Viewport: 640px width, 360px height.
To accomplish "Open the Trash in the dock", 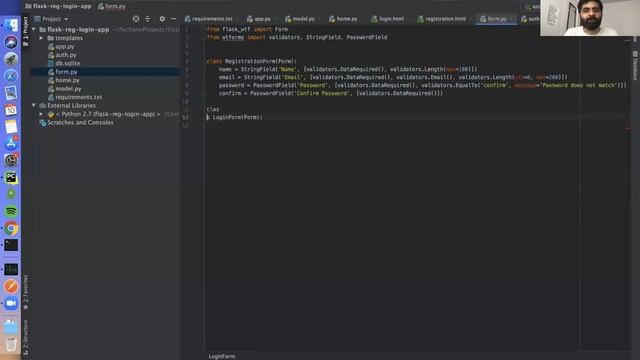I will (11, 344).
